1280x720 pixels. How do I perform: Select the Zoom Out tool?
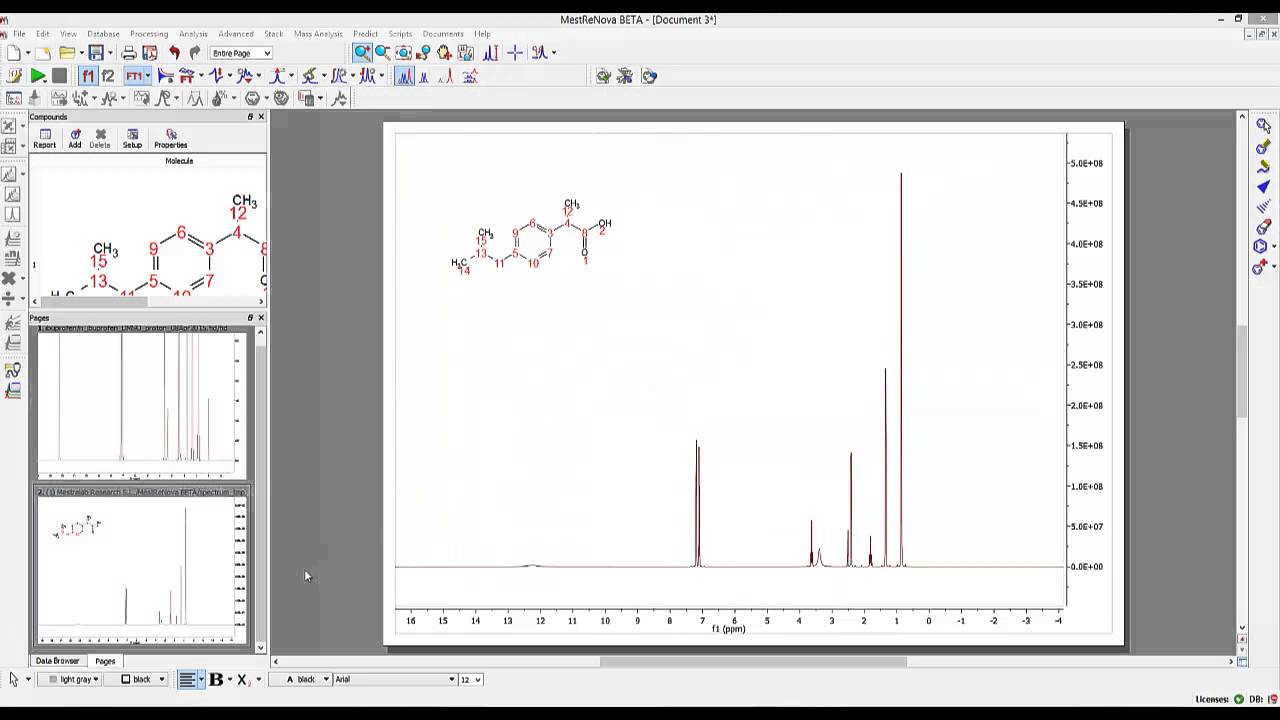tap(383, 53)
